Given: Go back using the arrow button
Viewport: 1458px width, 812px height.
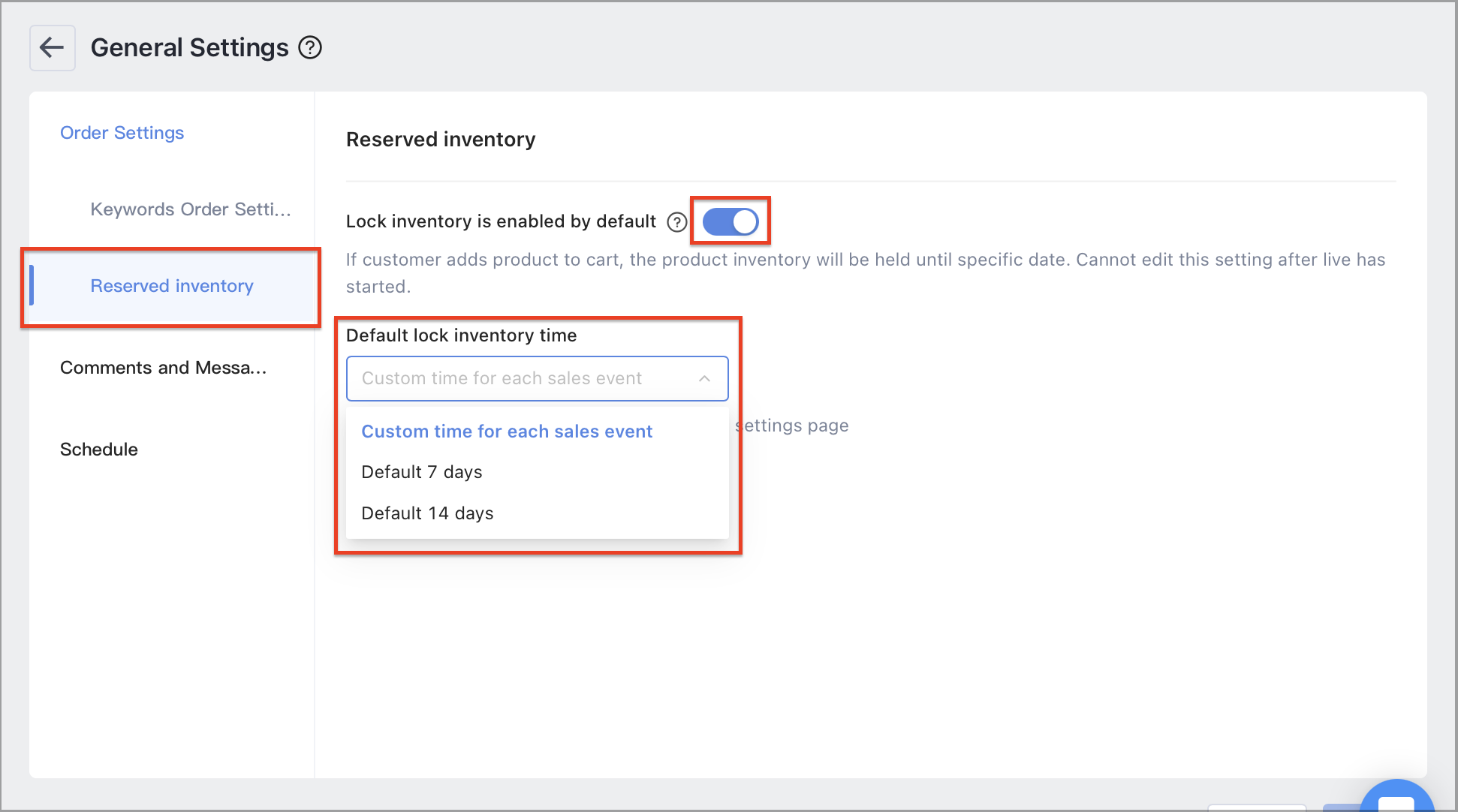Looking at the screenshot, I should [52, 48].
